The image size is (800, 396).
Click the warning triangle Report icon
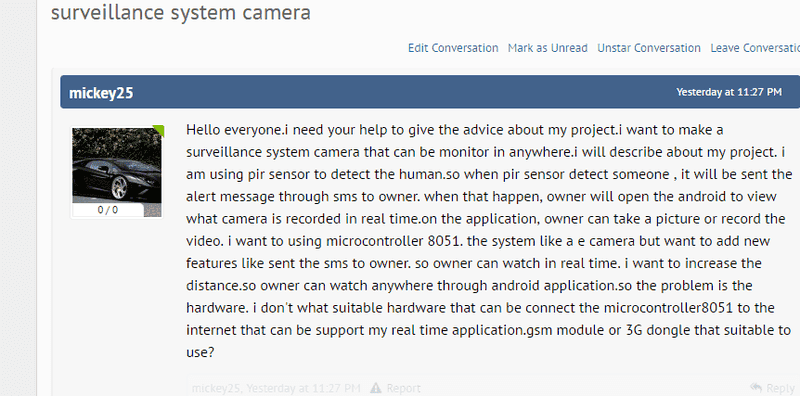[376, 388]
